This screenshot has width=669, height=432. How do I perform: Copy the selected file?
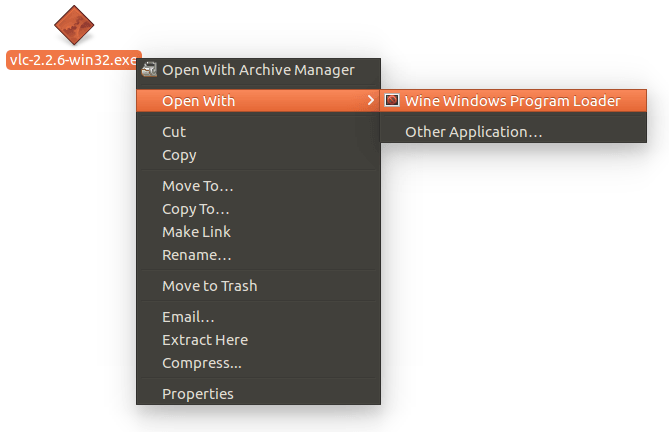258,155
